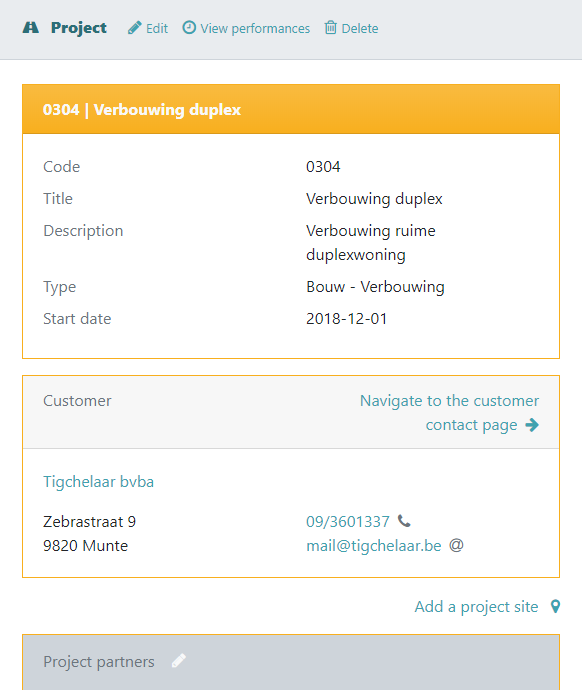Open Edit for this project
The image size is (582, 690).
[x=148, y=28]
